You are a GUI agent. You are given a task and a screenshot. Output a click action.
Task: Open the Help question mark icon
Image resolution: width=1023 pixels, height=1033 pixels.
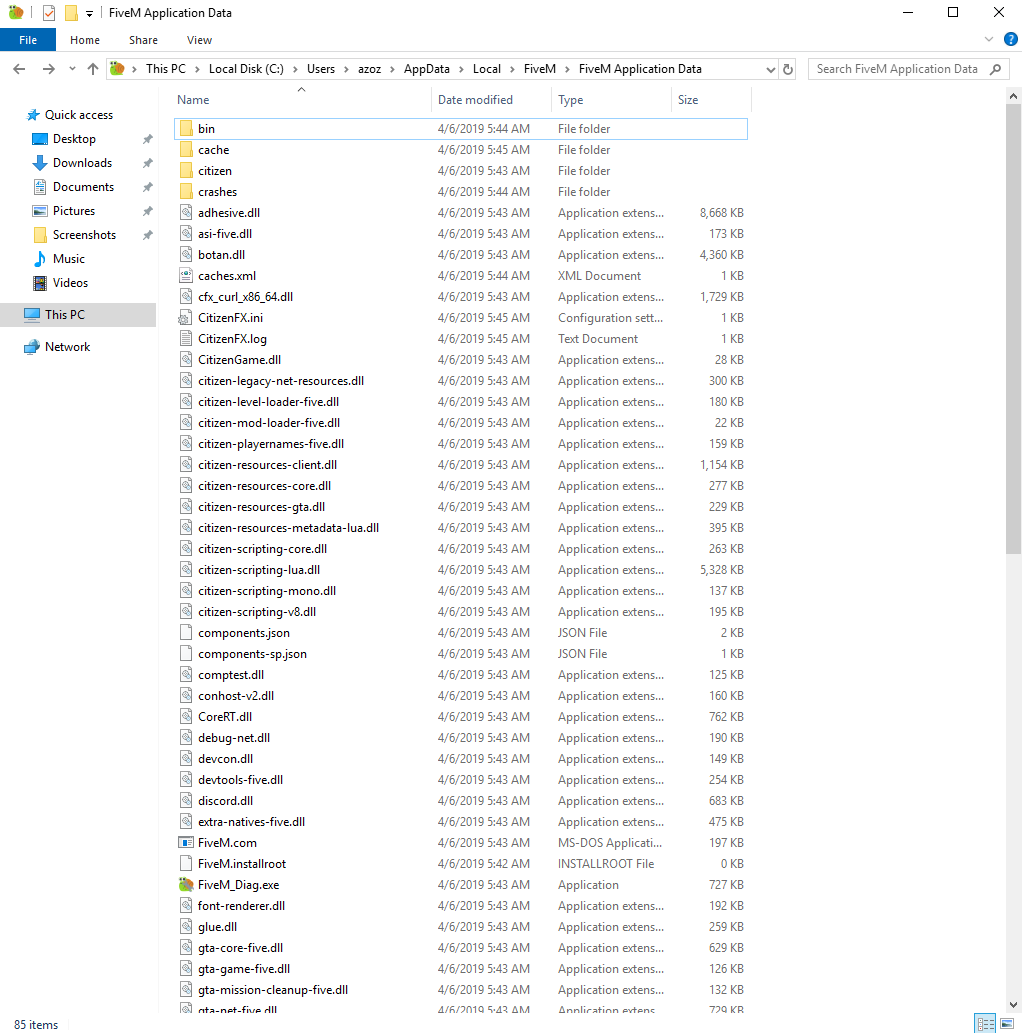click(1010, 40)
